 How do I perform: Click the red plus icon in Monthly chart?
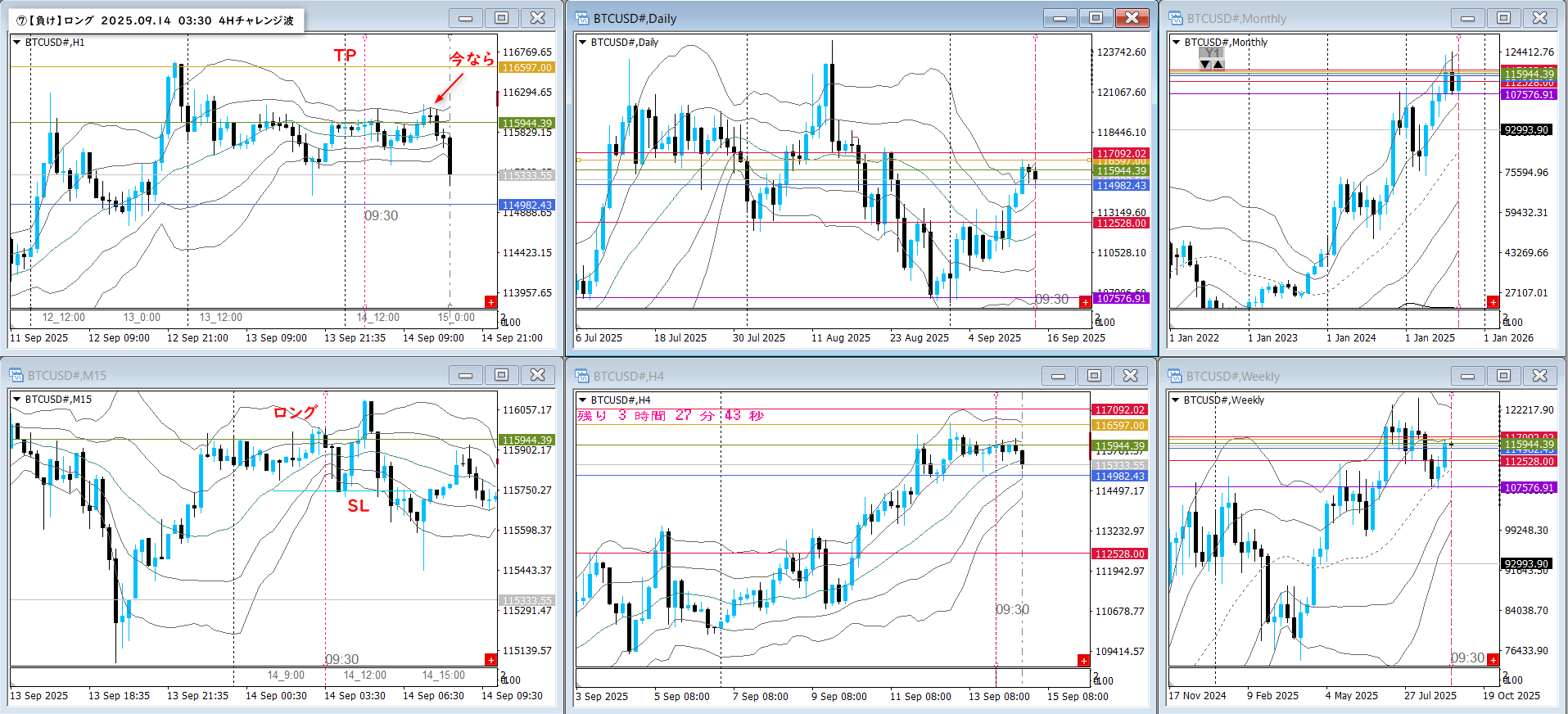click(1493, 302)
